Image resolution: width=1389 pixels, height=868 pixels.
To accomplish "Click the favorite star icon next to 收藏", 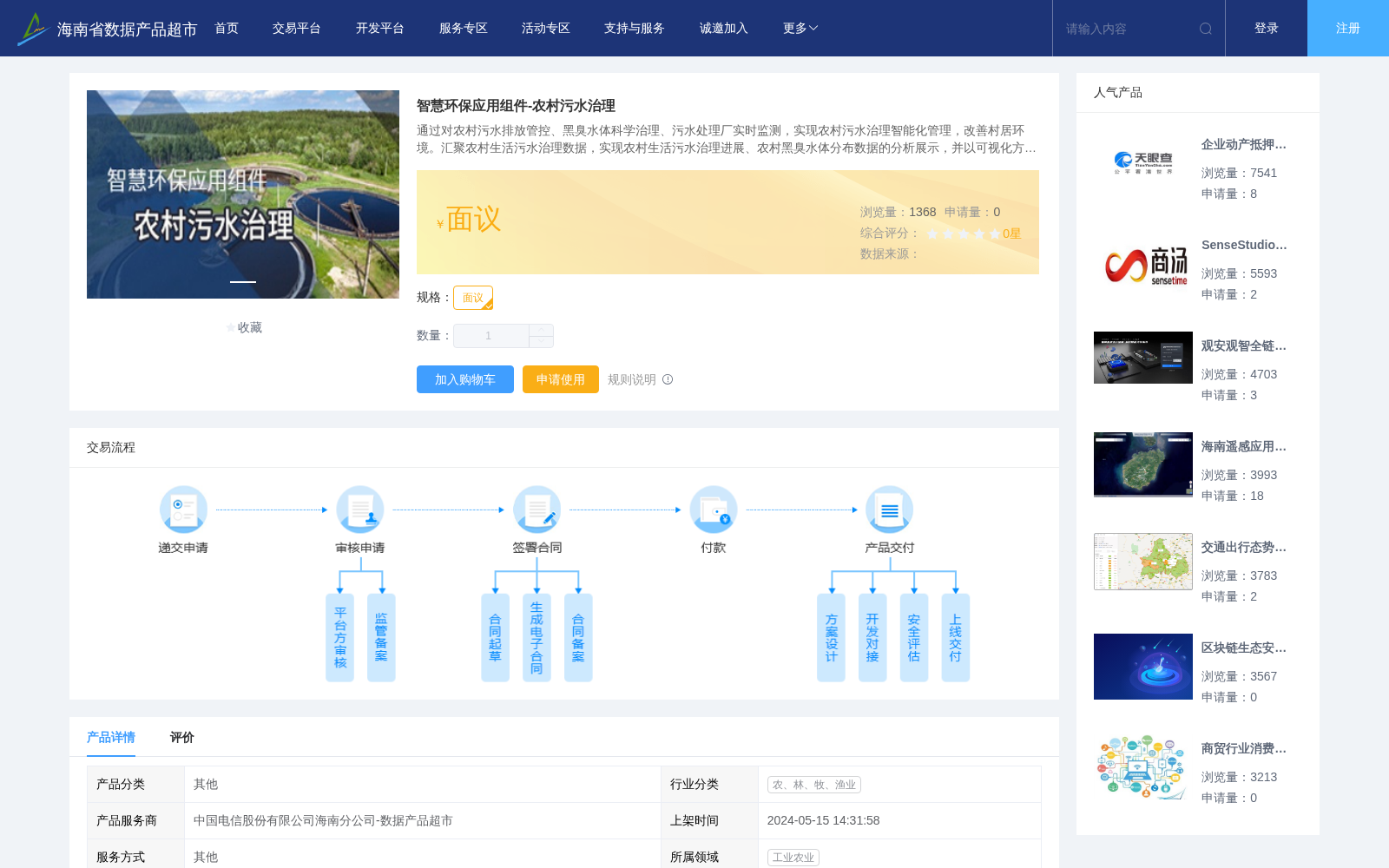I will click(x=230, y=327).
